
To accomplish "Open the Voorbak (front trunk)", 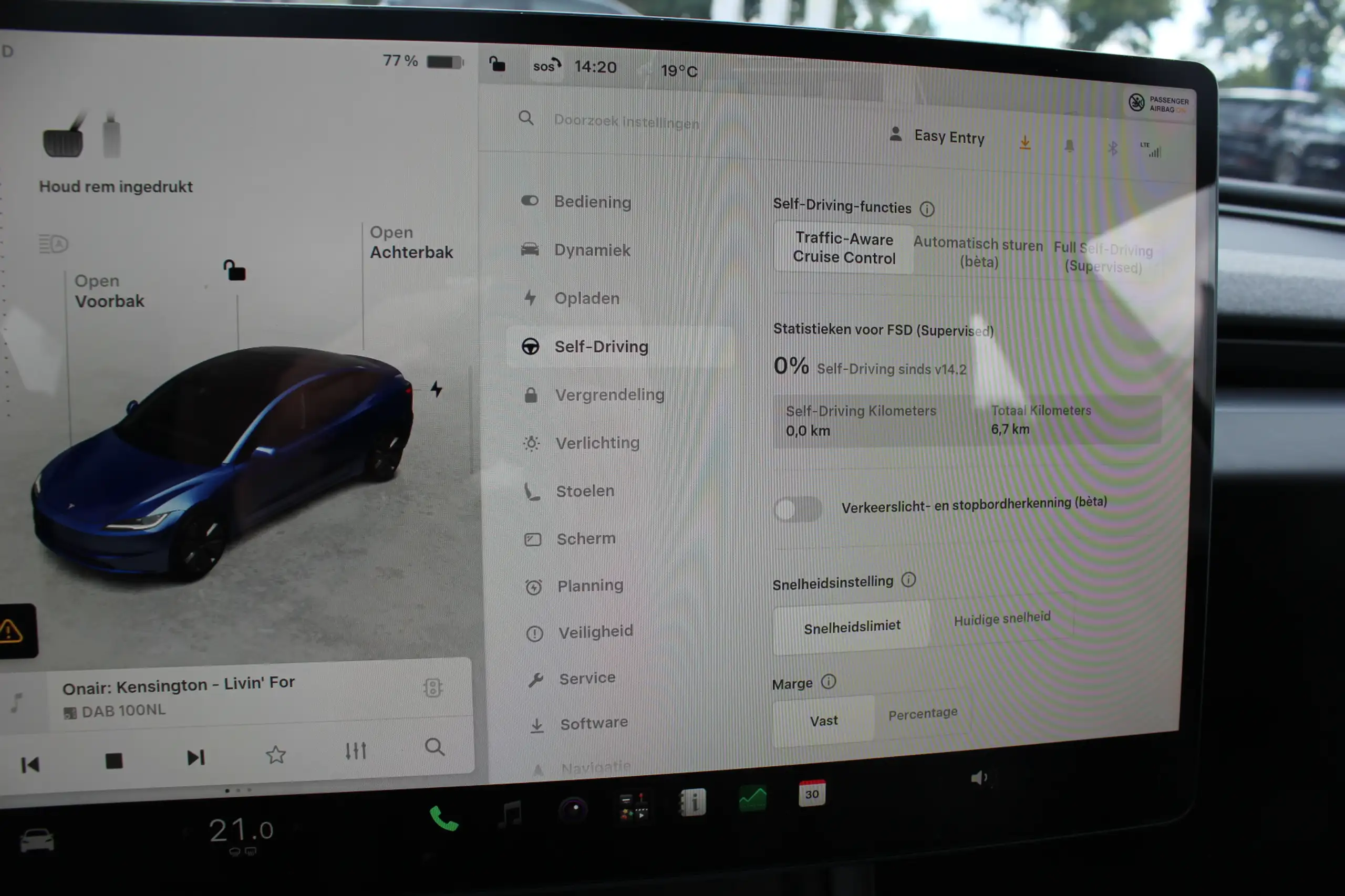I will [x=109, y=291].
